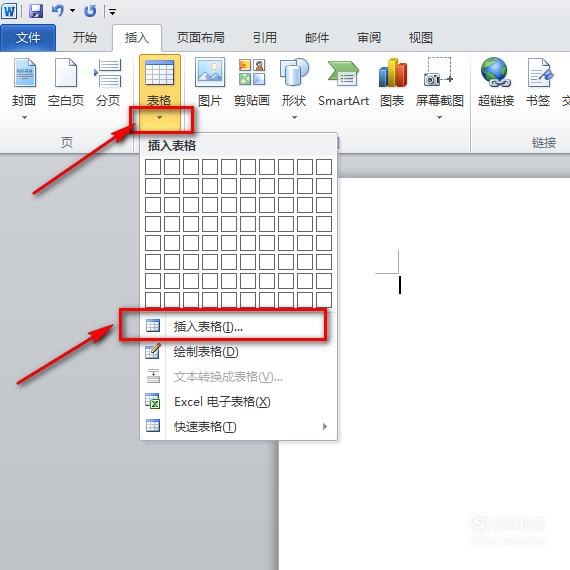Screen dimensions: 570x570
Task: Open 剪贴画 clip art pane
Action: 252,83
